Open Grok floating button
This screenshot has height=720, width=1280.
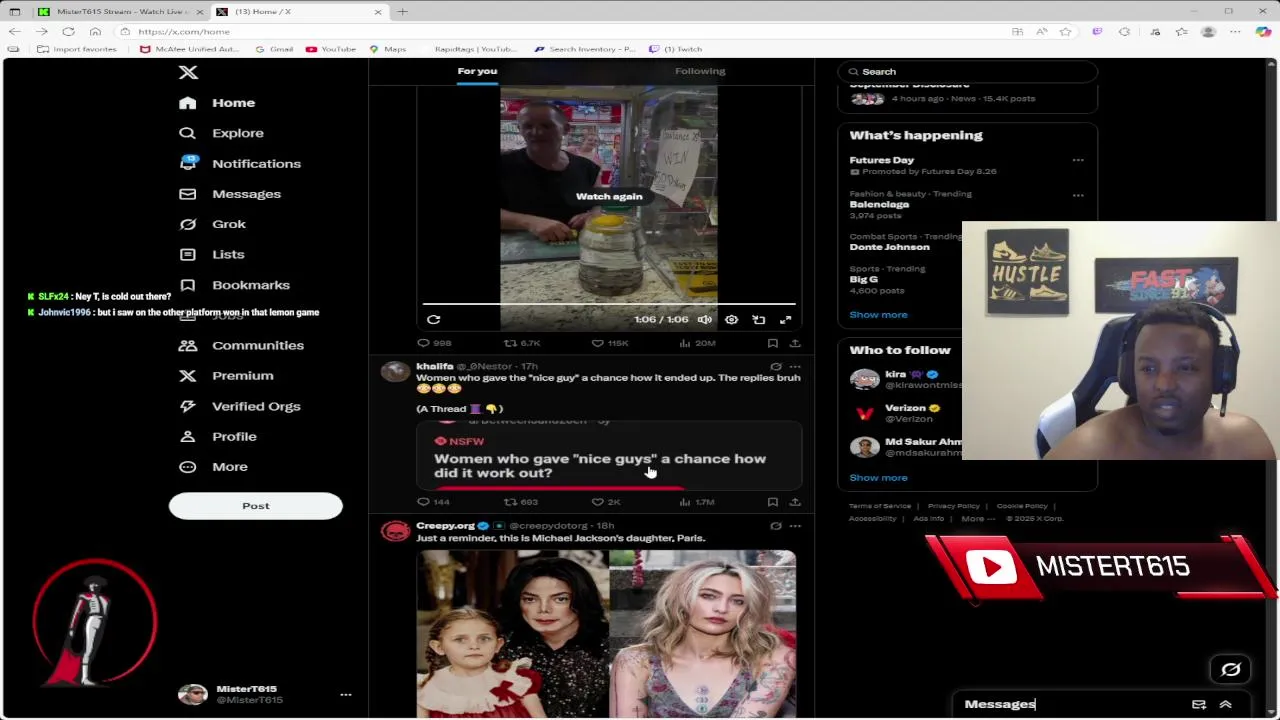click(x=1231, y=670)
